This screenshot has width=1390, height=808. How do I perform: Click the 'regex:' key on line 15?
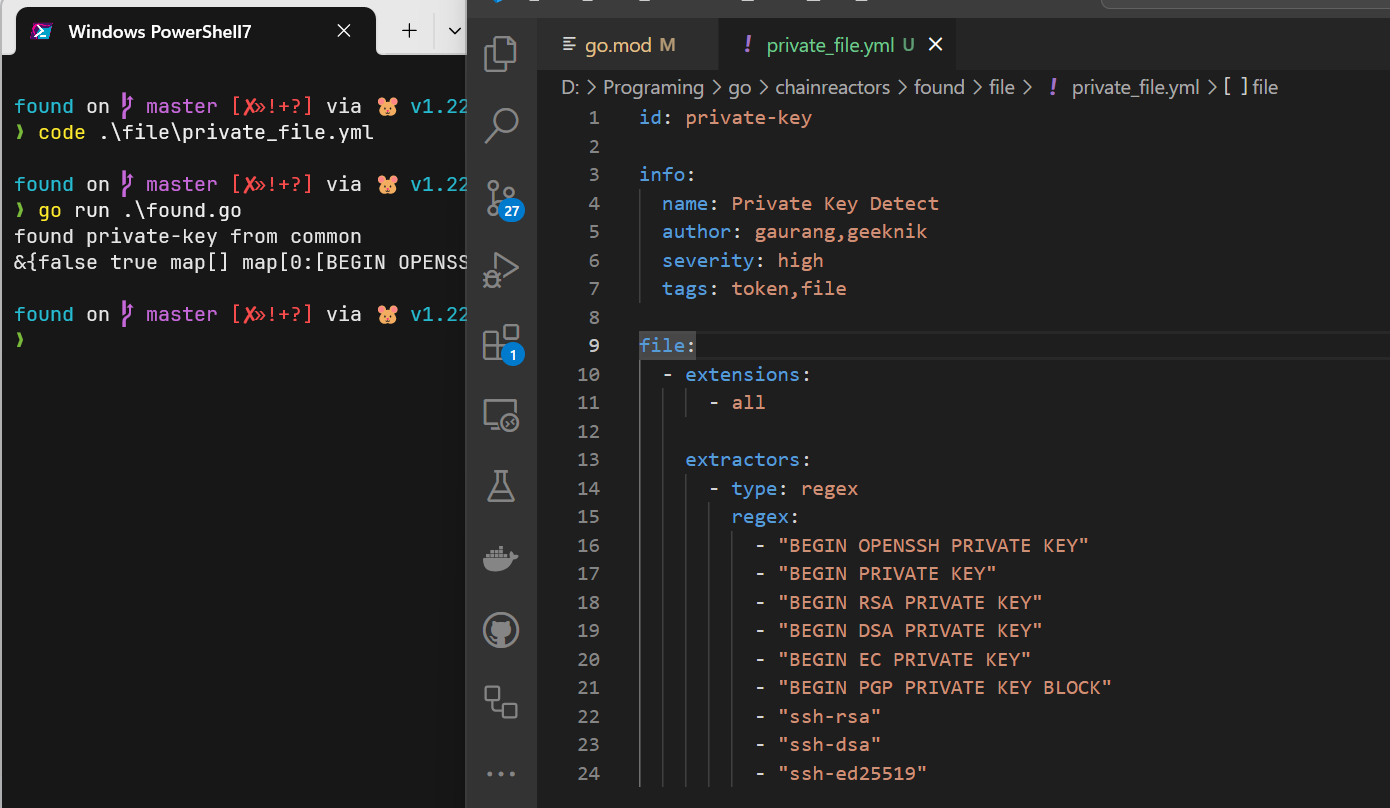765,517
